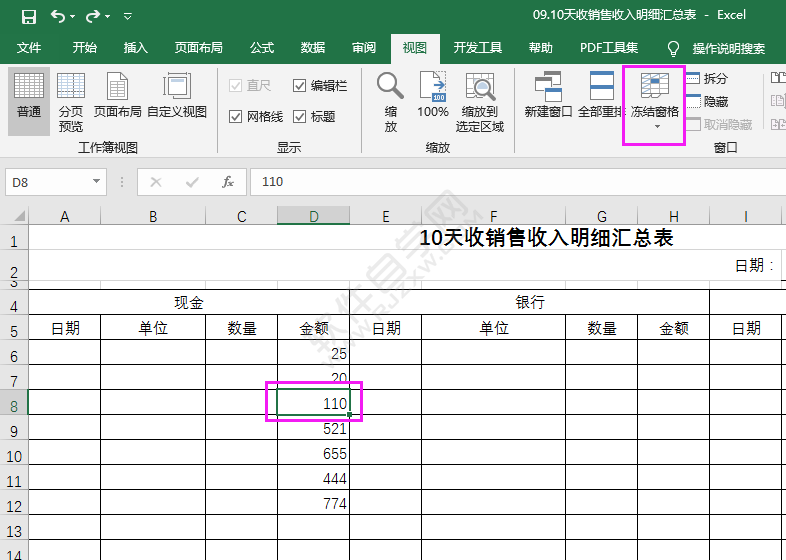Viewport: 786px width, 560px height.
Task: Select 页面布局 view icon in workbook views
Action: (x=118, y=94)
